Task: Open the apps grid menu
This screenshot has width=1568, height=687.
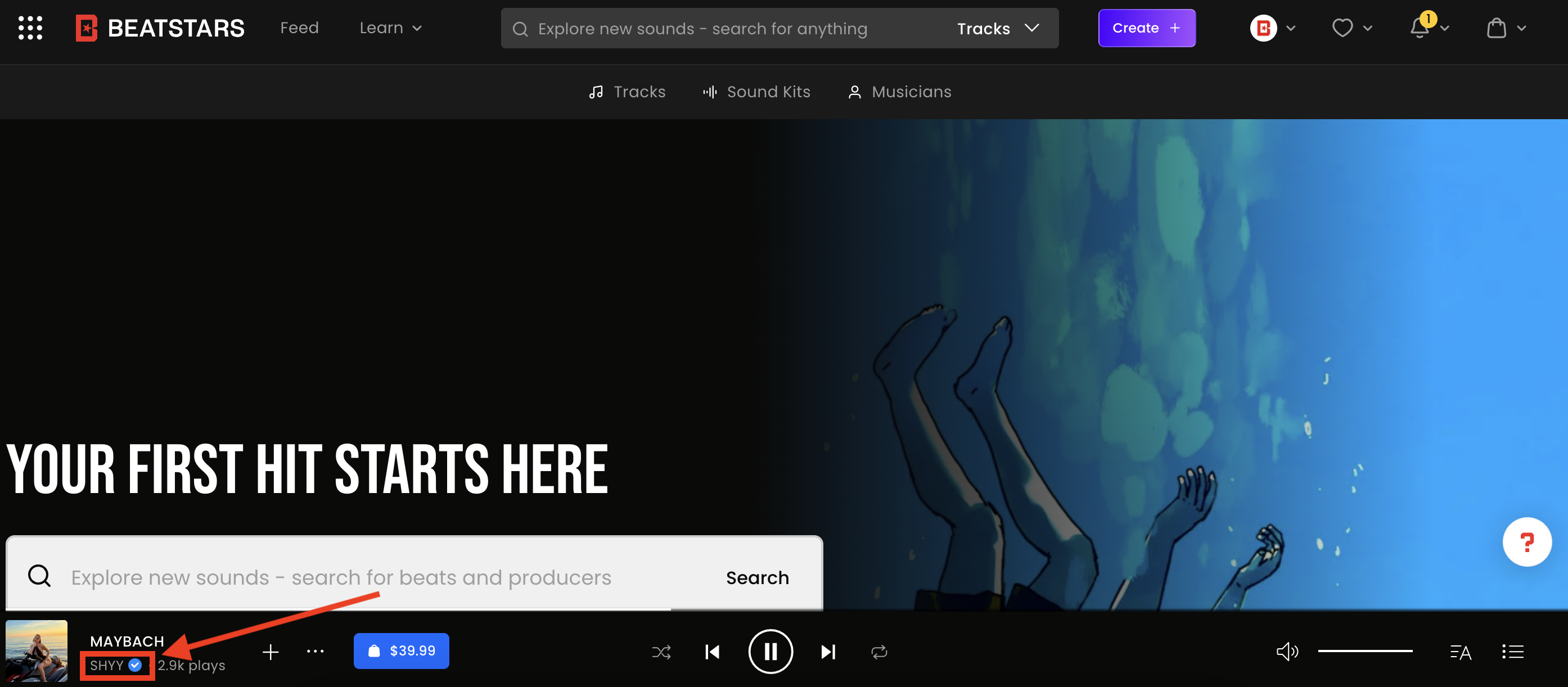Action: pos(29,28)
